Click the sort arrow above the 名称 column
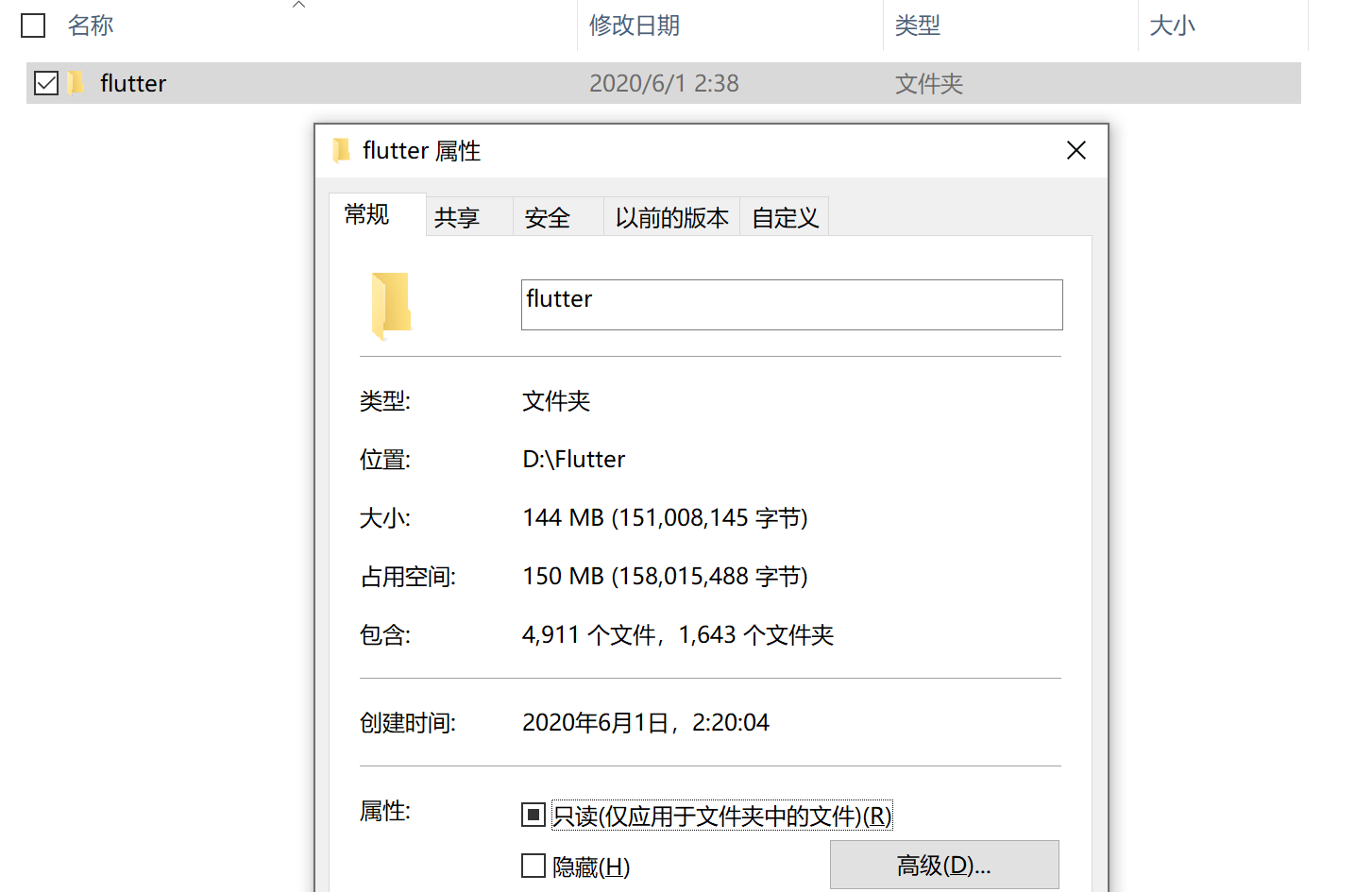Image resolution: width=1372 pixels, height=892 pixels. pyautogui.click(x=299, y=5)
